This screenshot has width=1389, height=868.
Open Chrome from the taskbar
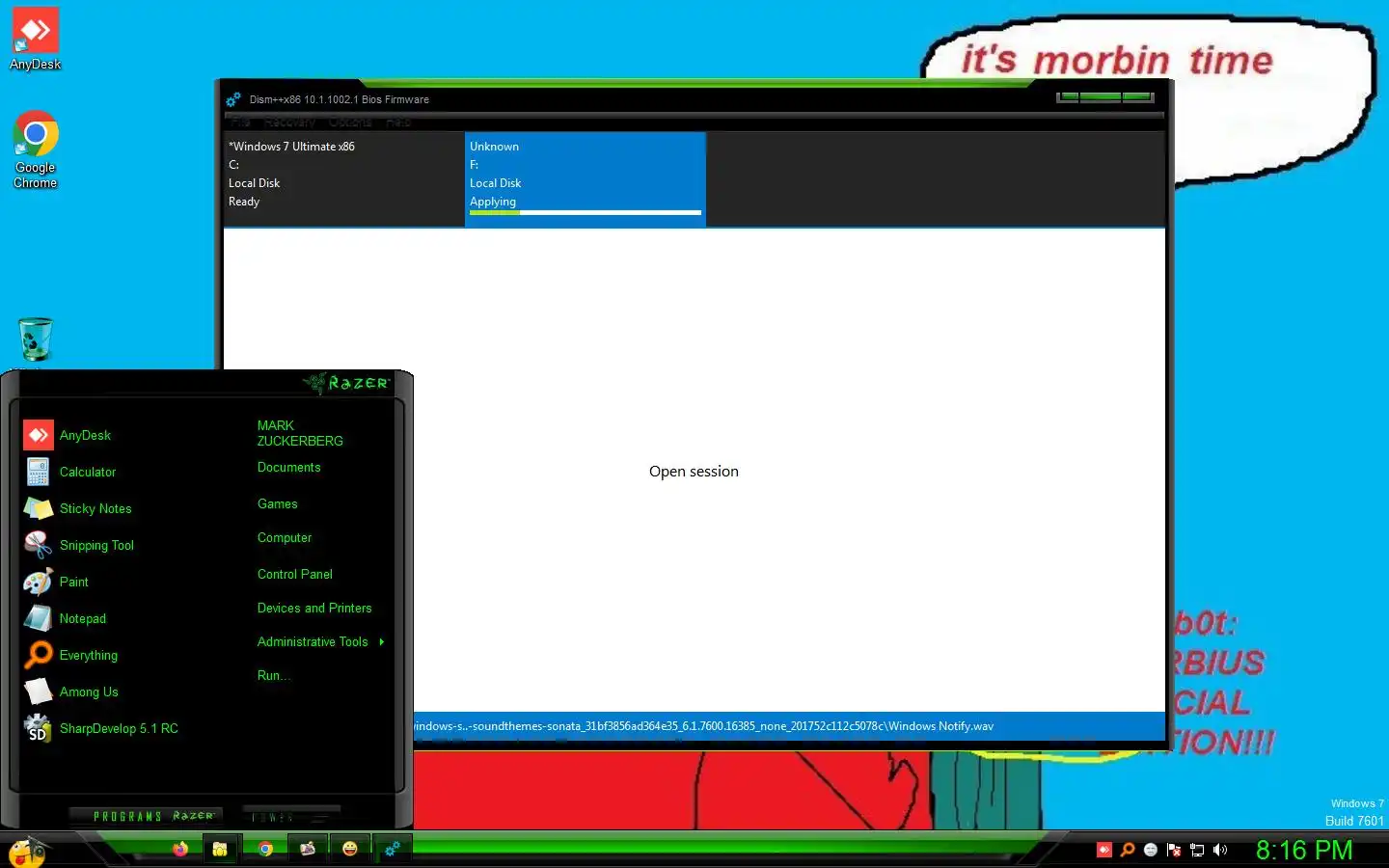pyautogui.click(x=265, y=849)
